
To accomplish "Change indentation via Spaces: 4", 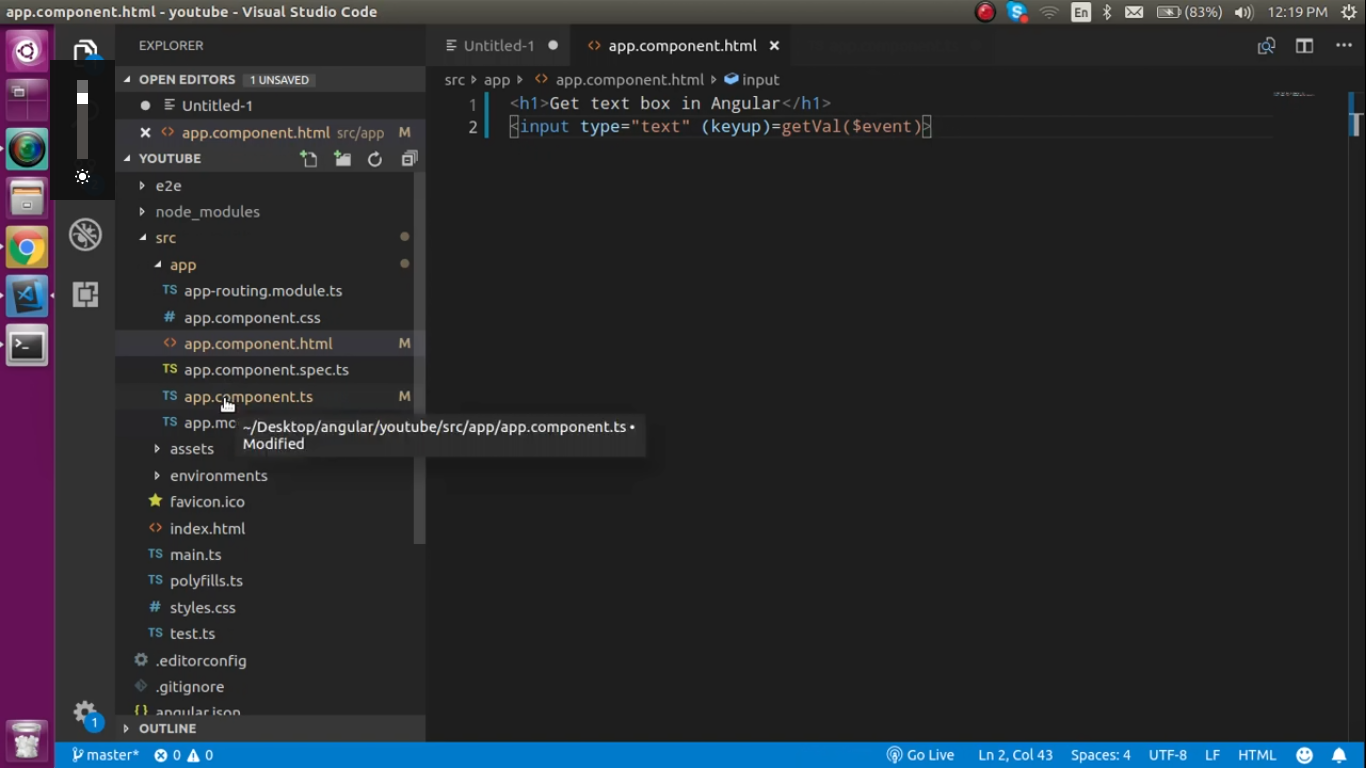I will click(x=1100, y=756).
